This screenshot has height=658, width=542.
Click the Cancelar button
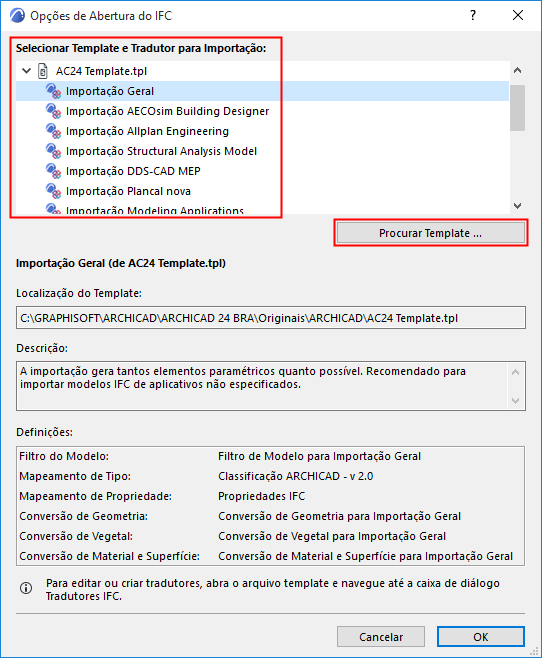(381, 637)
